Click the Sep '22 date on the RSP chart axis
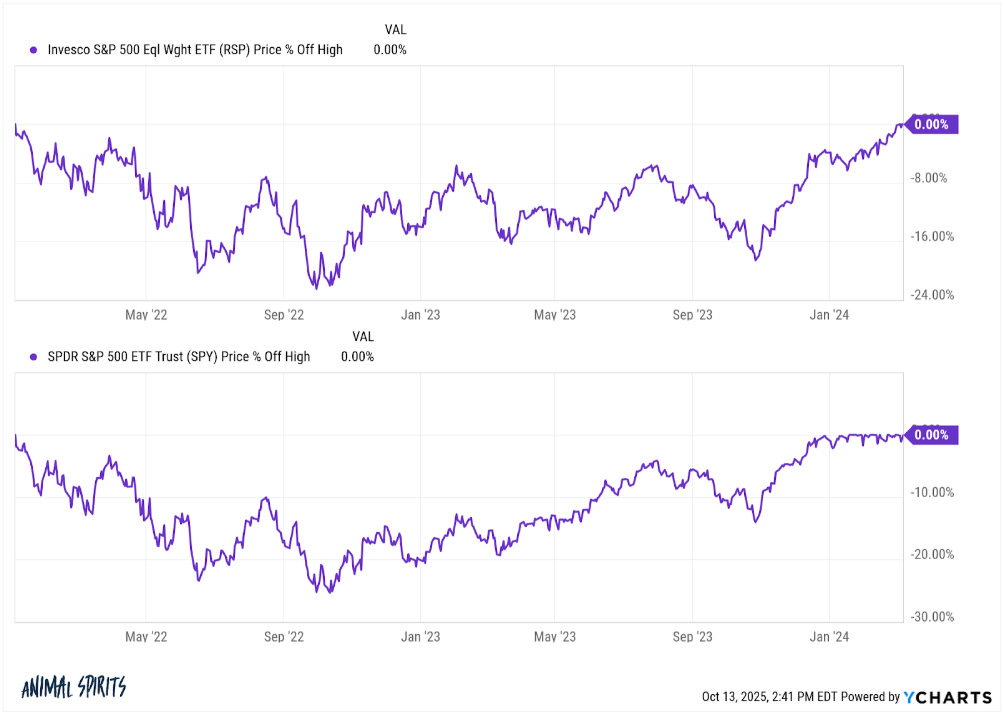The height and width of the screenshot is (715, 1005). pos(282,314)
